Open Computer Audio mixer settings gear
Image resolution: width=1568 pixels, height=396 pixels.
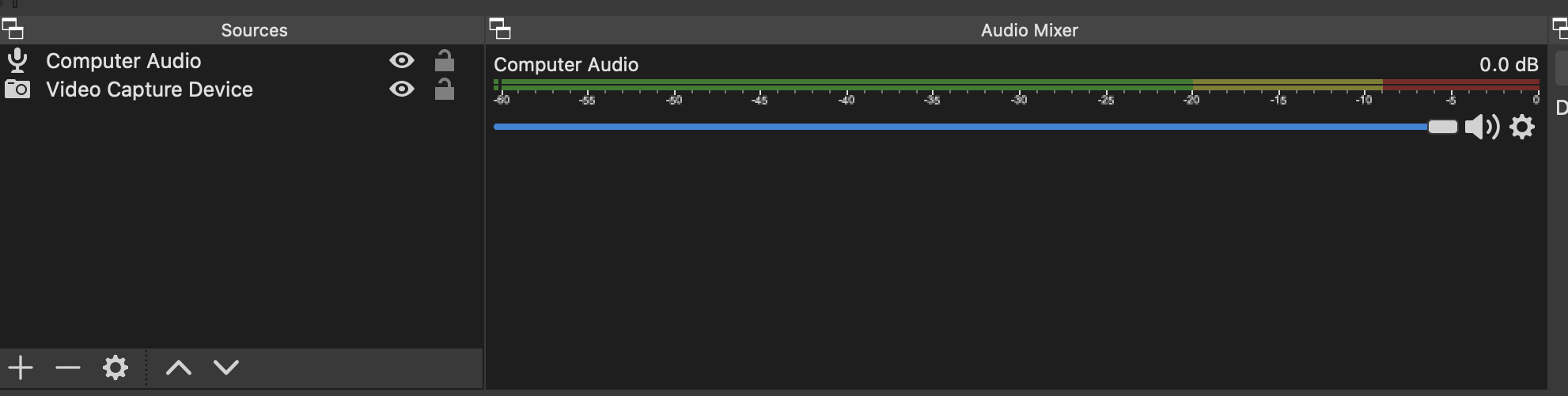[1522, 127]
